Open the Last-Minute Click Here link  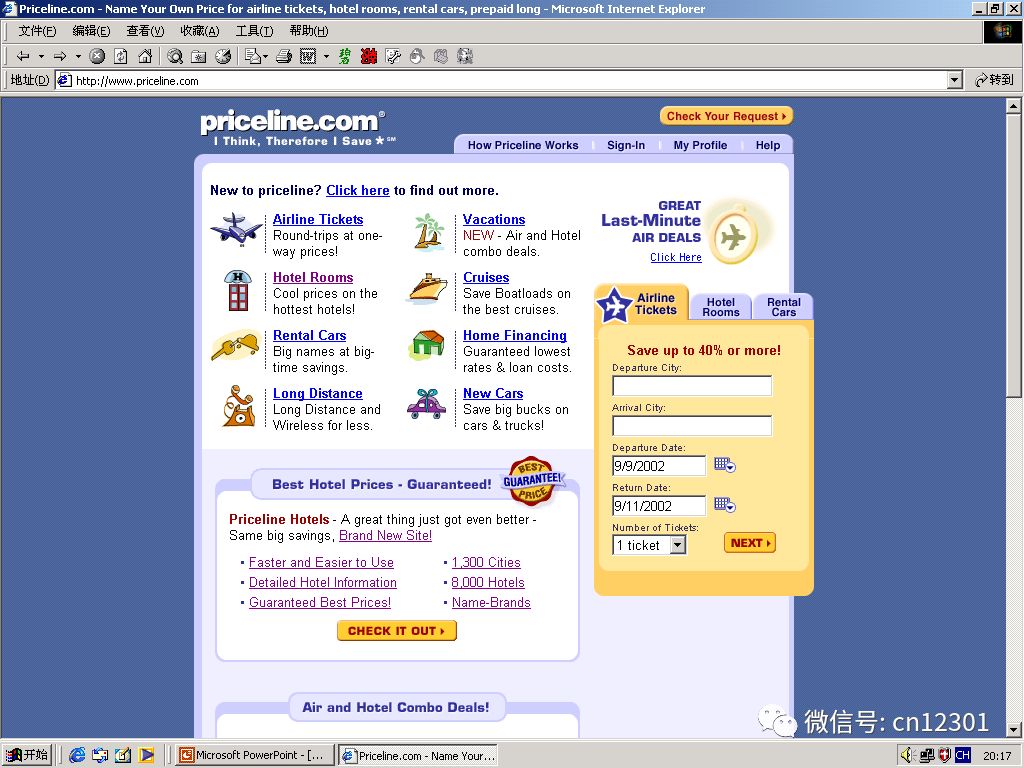tap(676, 257)
